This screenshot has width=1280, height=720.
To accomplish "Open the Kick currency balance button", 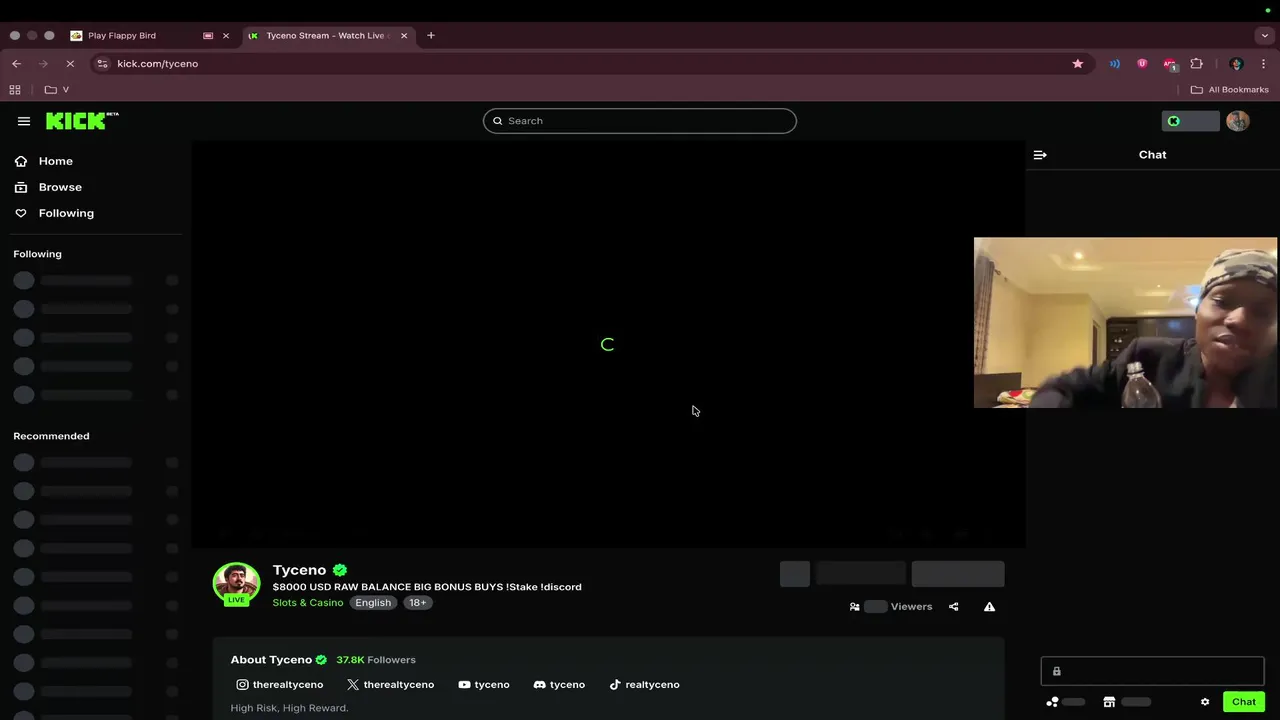I will pos(1190,121).
